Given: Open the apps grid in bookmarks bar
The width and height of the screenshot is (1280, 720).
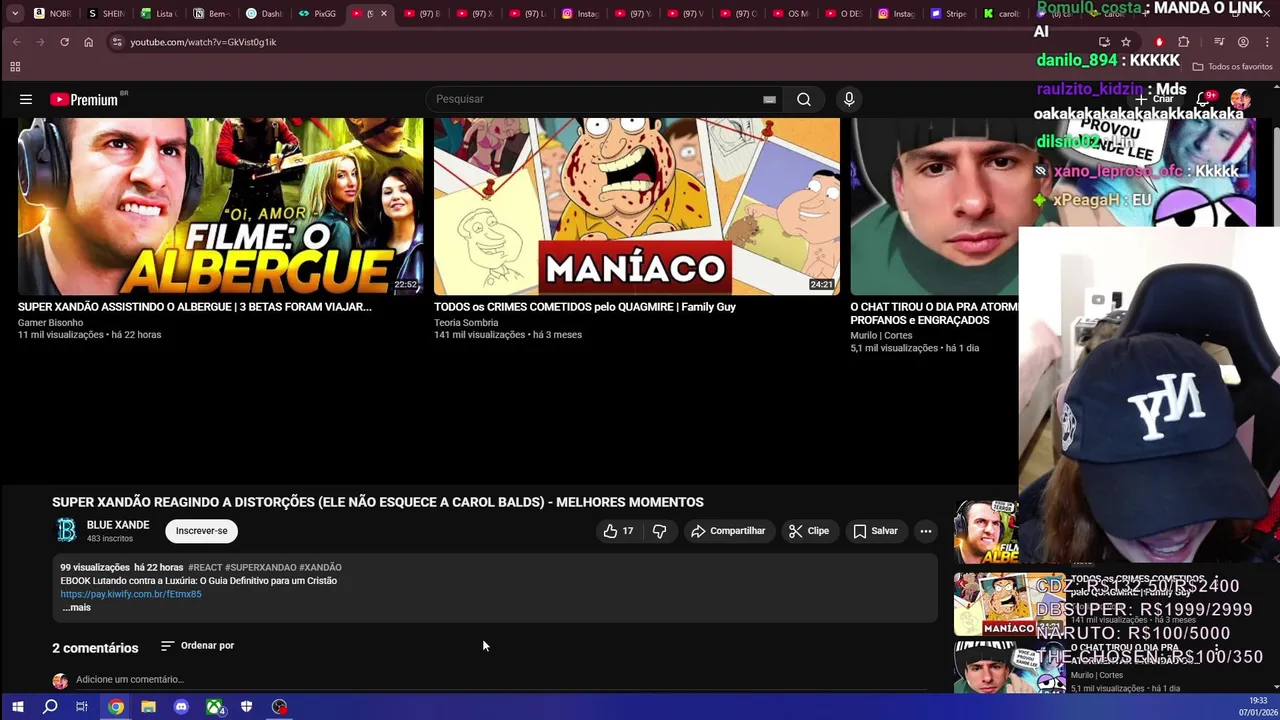Looking at the screenshot, I should click(x=15, y=67).
